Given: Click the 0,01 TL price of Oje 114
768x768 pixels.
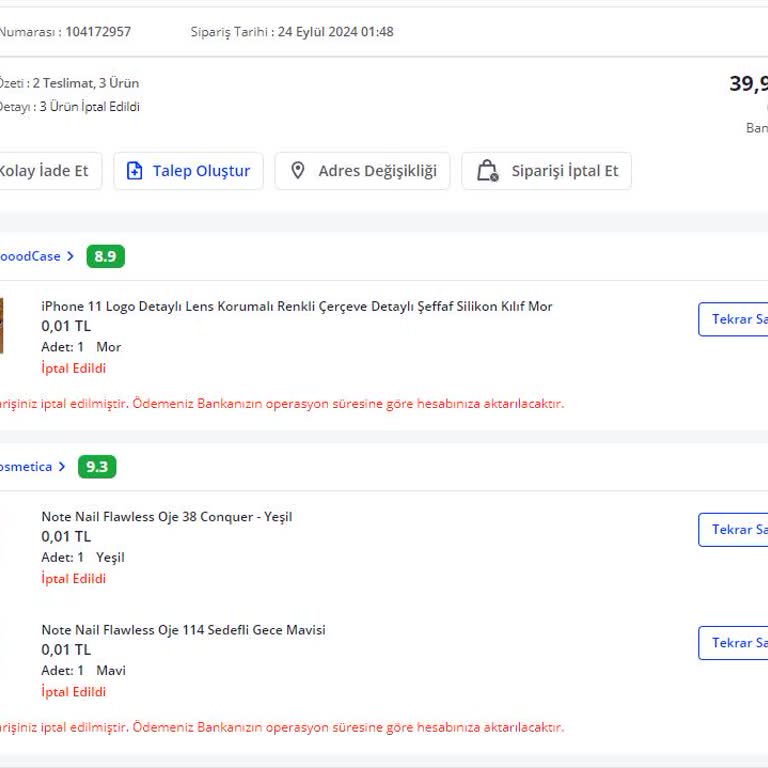Looking at the screenshot, I should click(66, 650).
